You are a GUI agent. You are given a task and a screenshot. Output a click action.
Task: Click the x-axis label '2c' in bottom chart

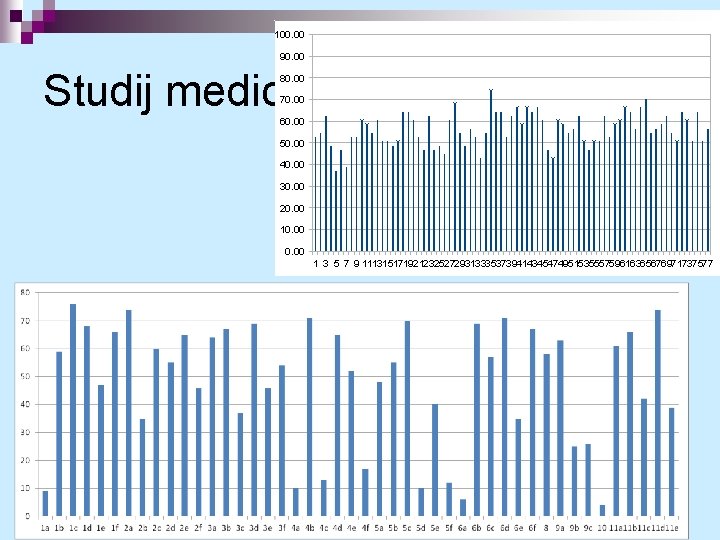tap(157, 528)
